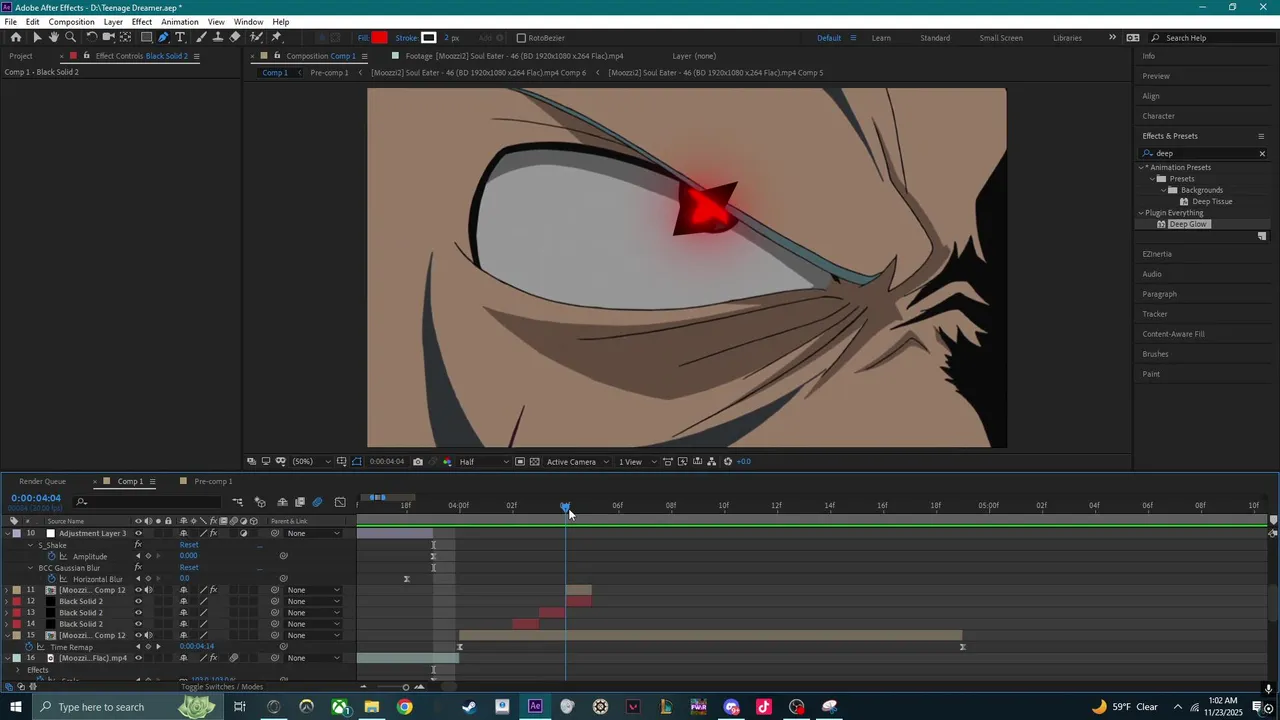Click the red Fill color swatch

pos(380,38)
